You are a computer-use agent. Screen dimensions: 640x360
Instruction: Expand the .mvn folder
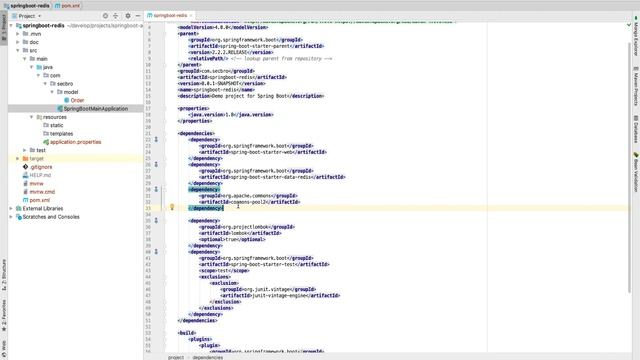(x=18, y=34)
